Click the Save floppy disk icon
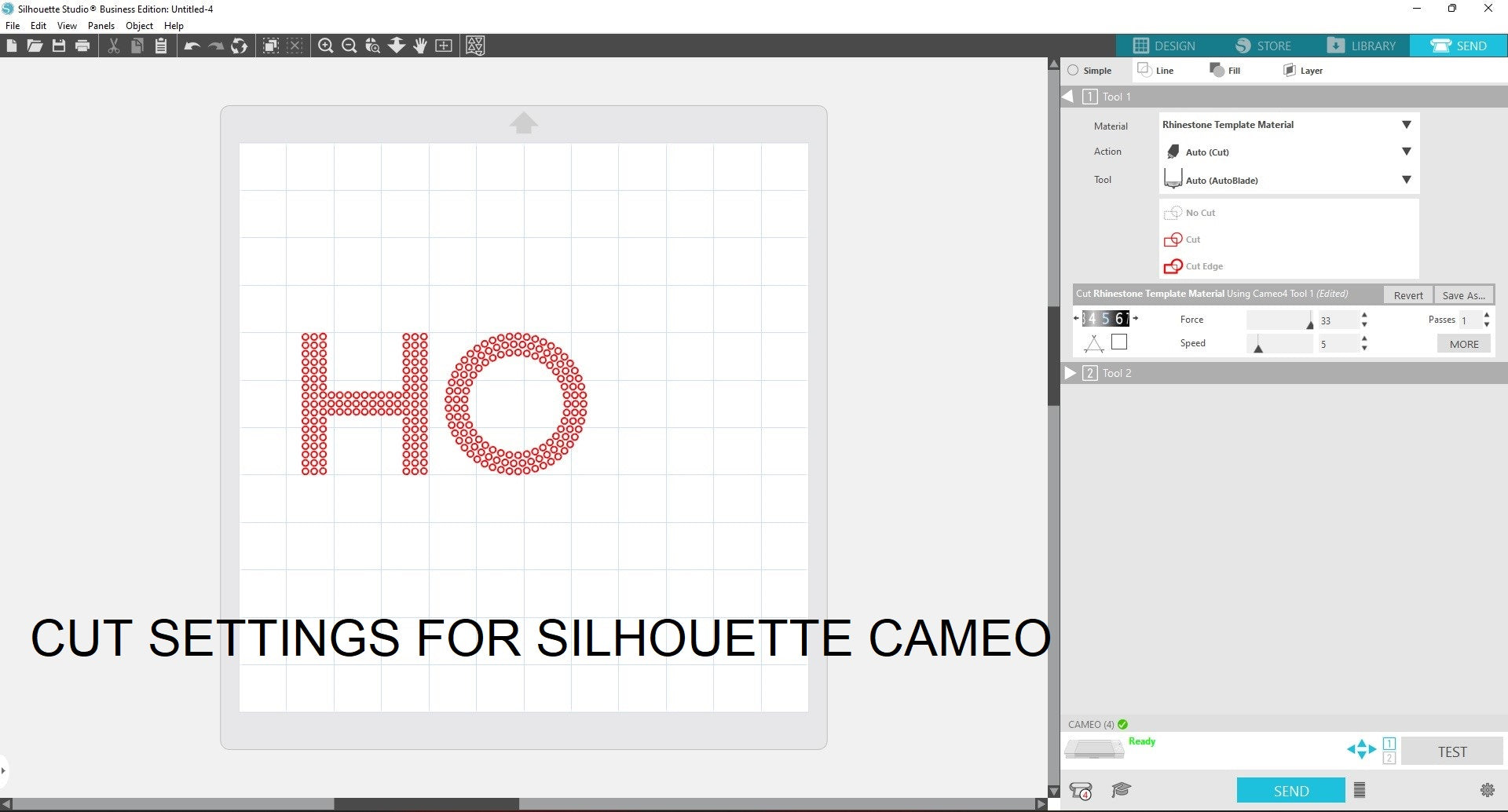Image resolution: width=1508 pixels, height=812 pixels. [x=59, y=46]
